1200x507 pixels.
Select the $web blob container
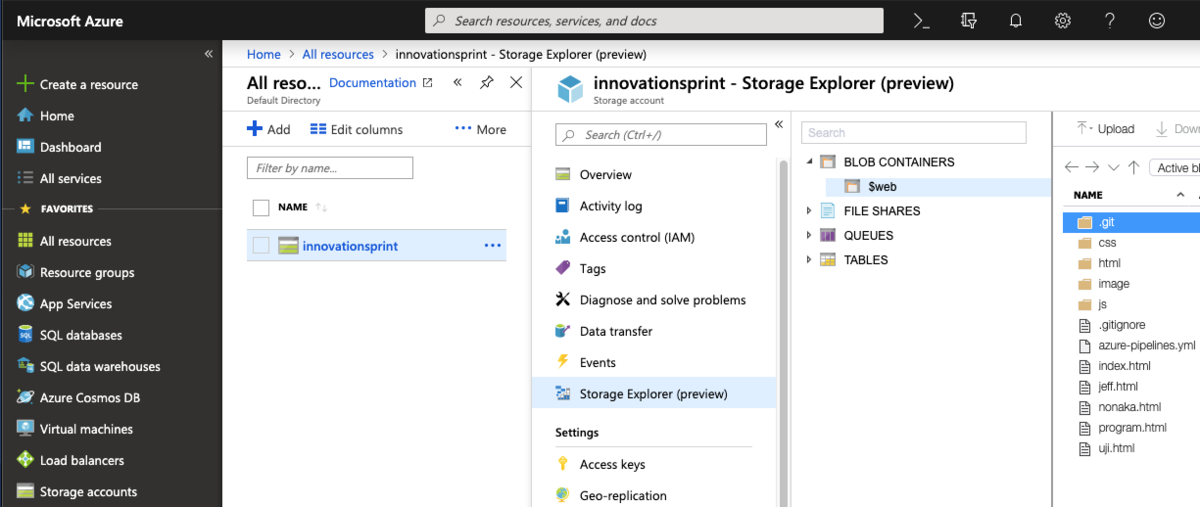tap(881, 187)
